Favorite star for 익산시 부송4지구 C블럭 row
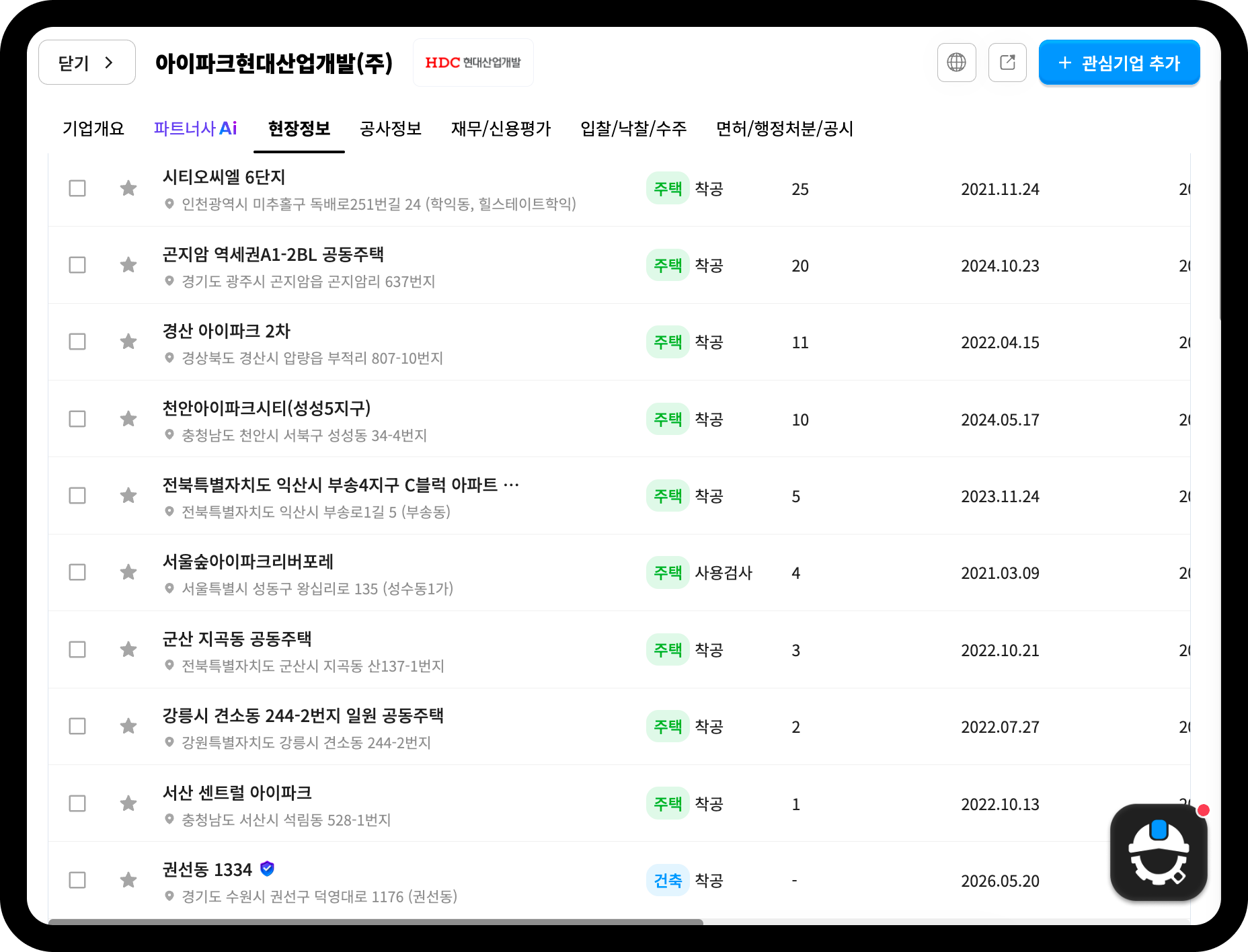1248x952 pixels. click(128, 495)
